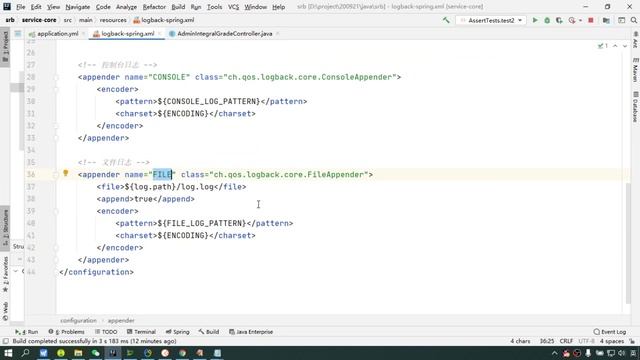Open Search Everywhere magnifier icon
Image resolution: width=640 pixels, height=360 pixels.
(633, 20)
